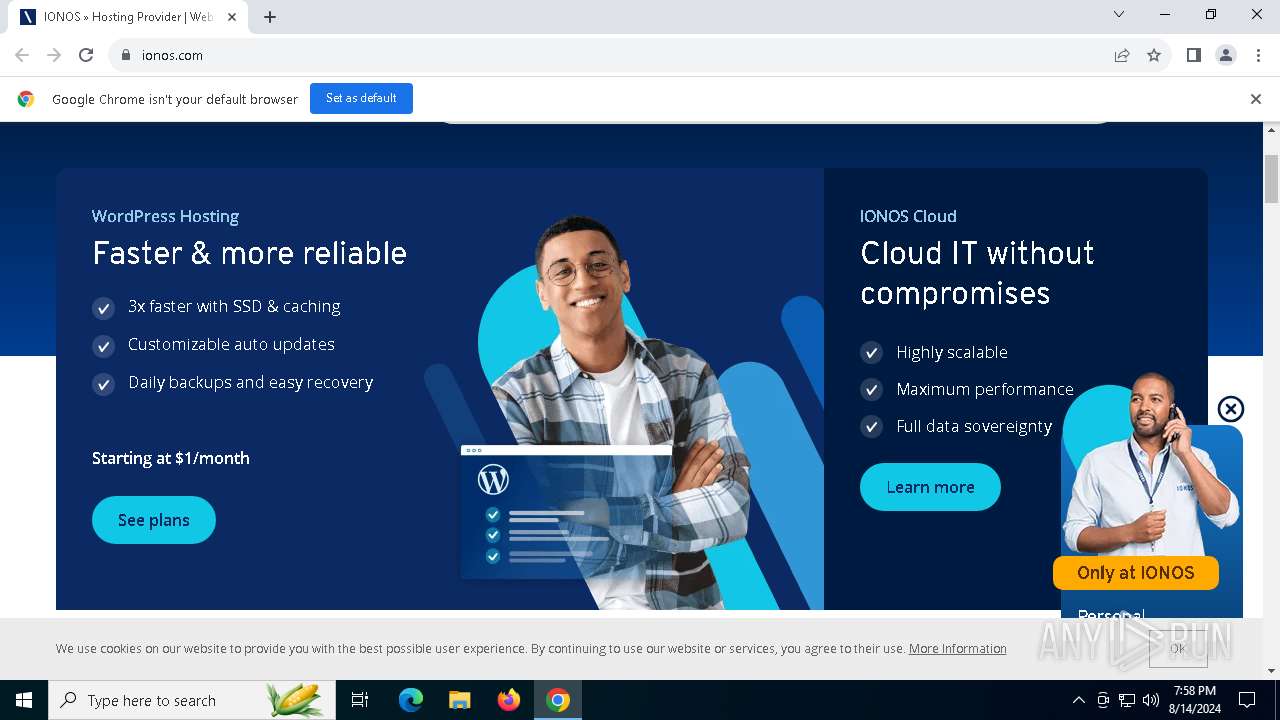Click the 'Cloud IT without compromises' headline
Image resolution: width=1280 pixels, height=720 pixels.
[977, 273]
